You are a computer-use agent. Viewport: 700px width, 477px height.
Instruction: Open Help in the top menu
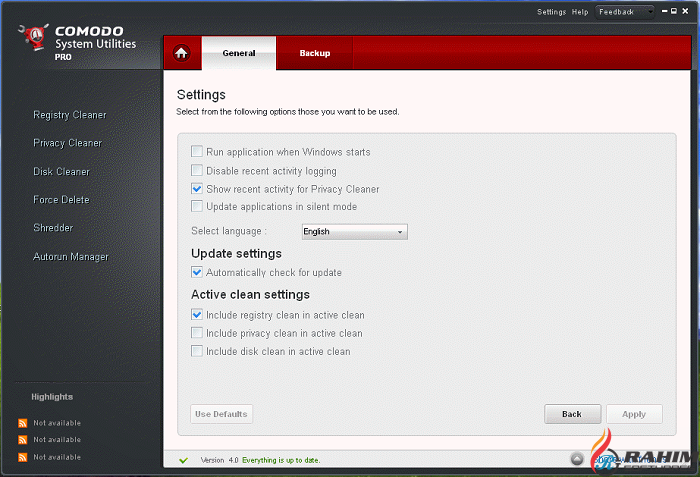point(580,12)
